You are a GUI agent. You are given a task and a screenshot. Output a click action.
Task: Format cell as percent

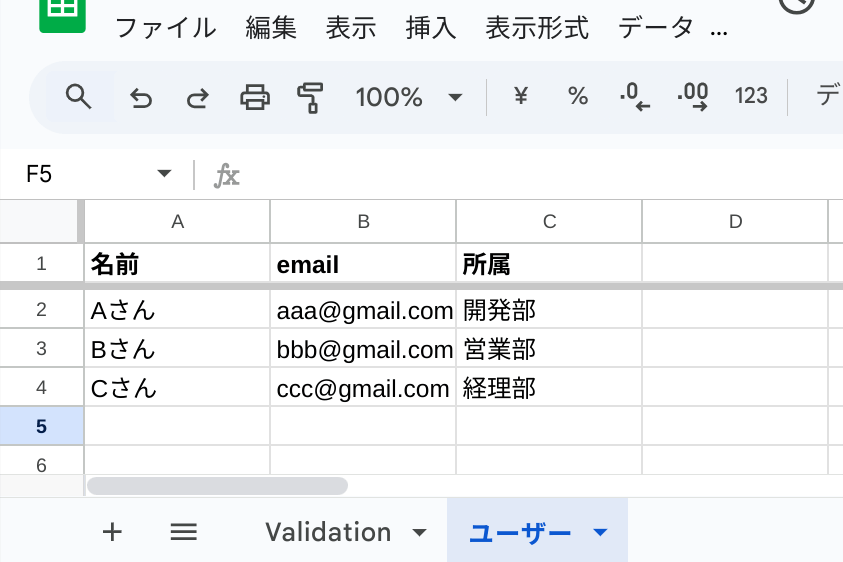[x=578, y=96]
